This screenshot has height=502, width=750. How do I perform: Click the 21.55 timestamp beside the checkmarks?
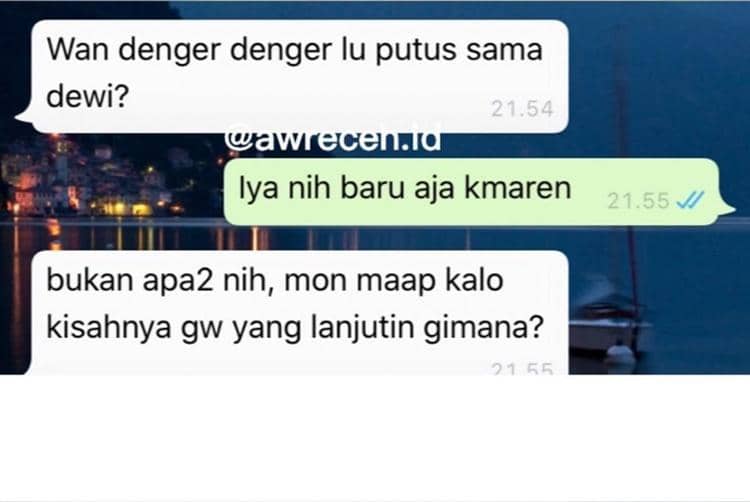click(x=638, y=200)
